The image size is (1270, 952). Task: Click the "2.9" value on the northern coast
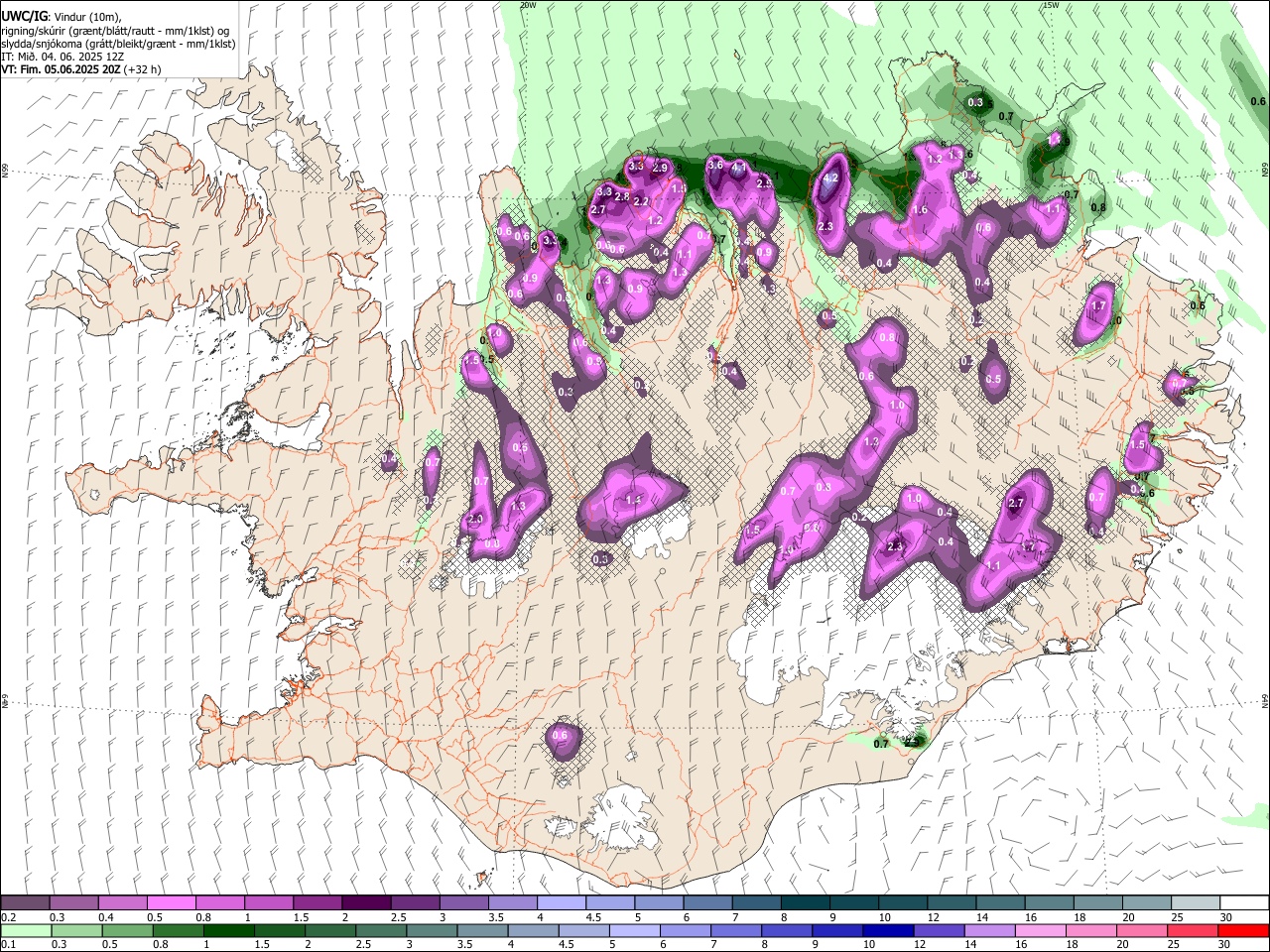click(661, 168)
